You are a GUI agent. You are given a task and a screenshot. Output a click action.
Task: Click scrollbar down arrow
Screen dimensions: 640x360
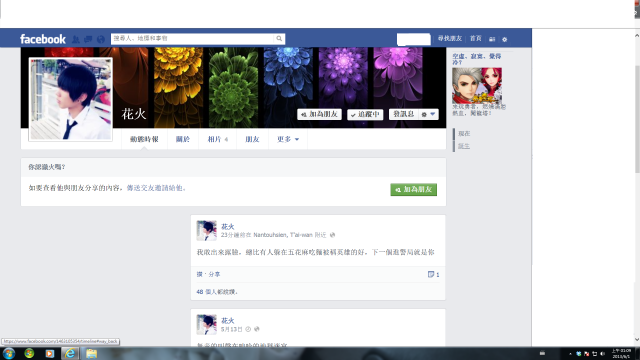(637, 340)
